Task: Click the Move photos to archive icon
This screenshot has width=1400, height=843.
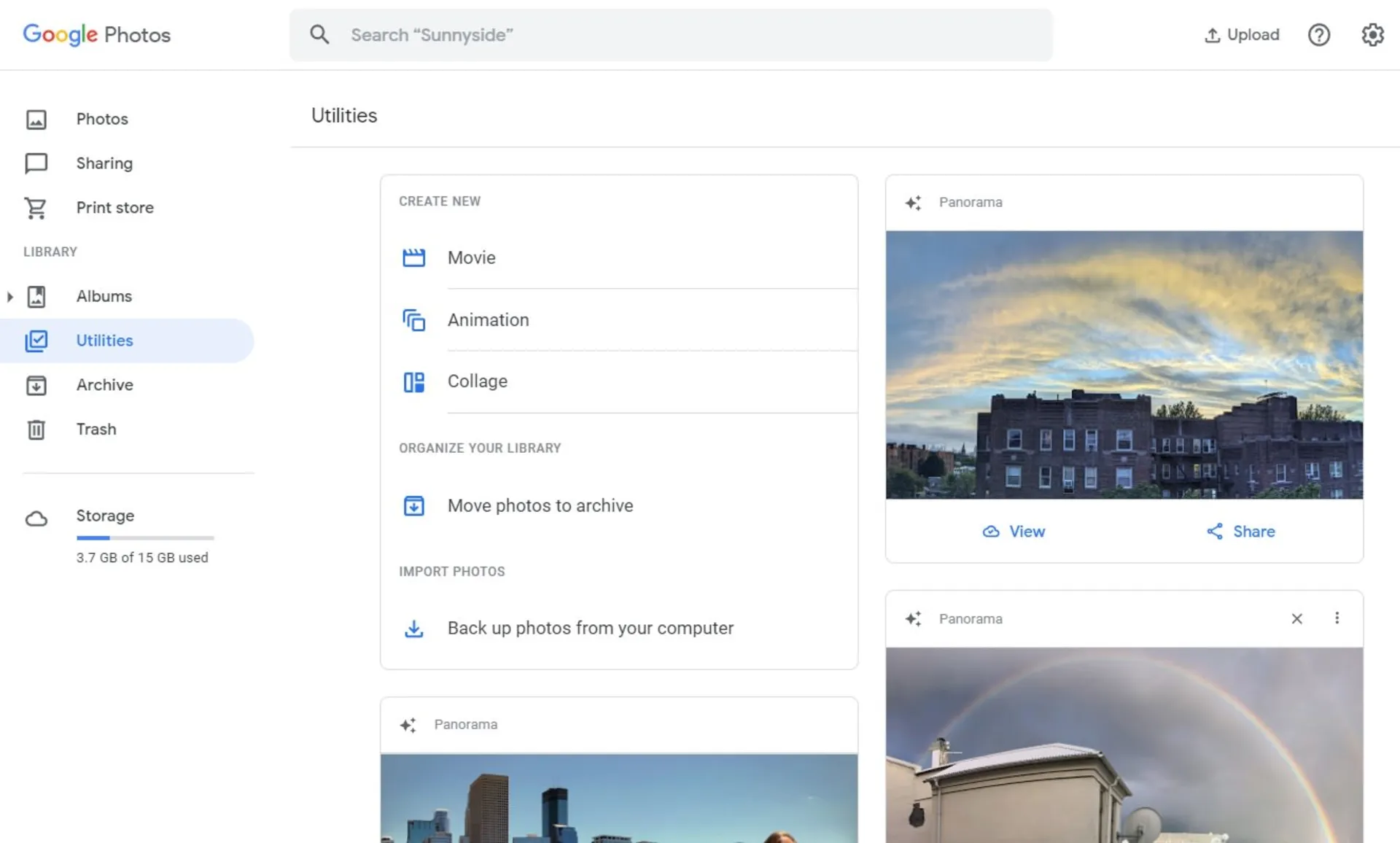Action: (413, 505)
